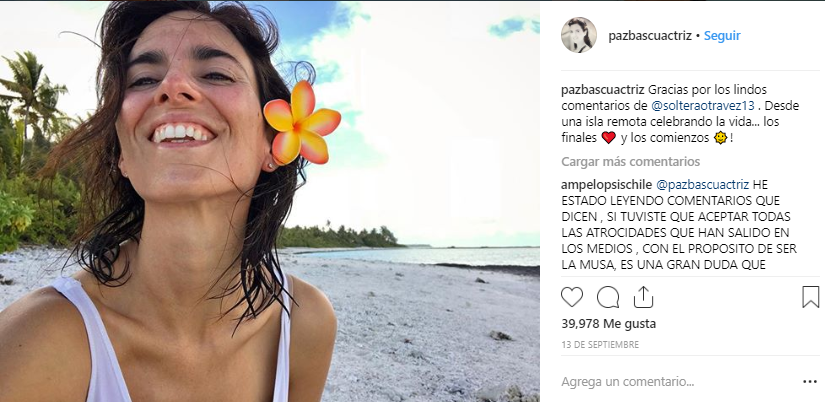
Task: Visit commenter ampelopsischile's profile
Action: (604, 185)
